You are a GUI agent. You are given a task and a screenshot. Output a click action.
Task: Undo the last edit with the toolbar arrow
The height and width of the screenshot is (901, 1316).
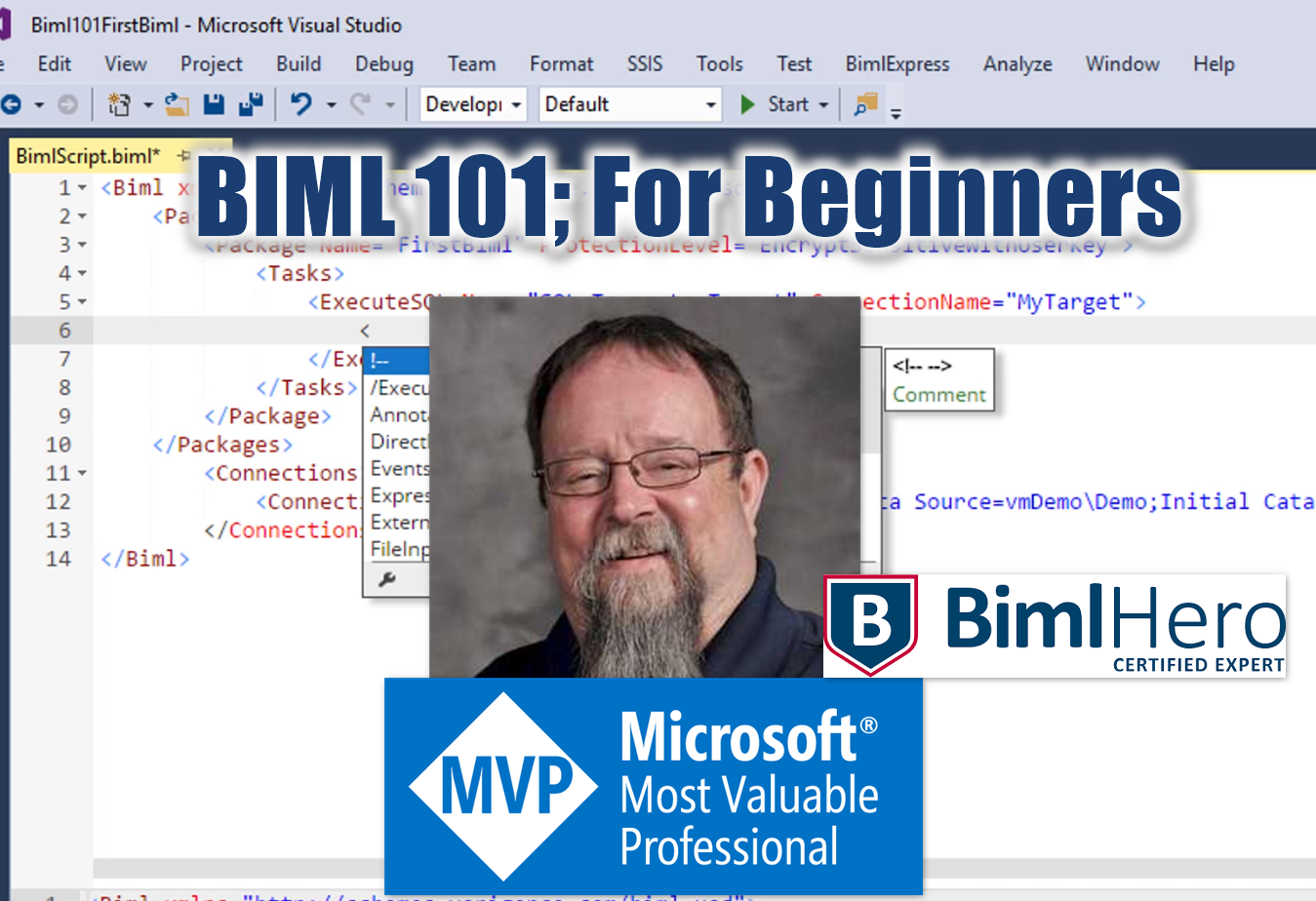pos(301,104)
